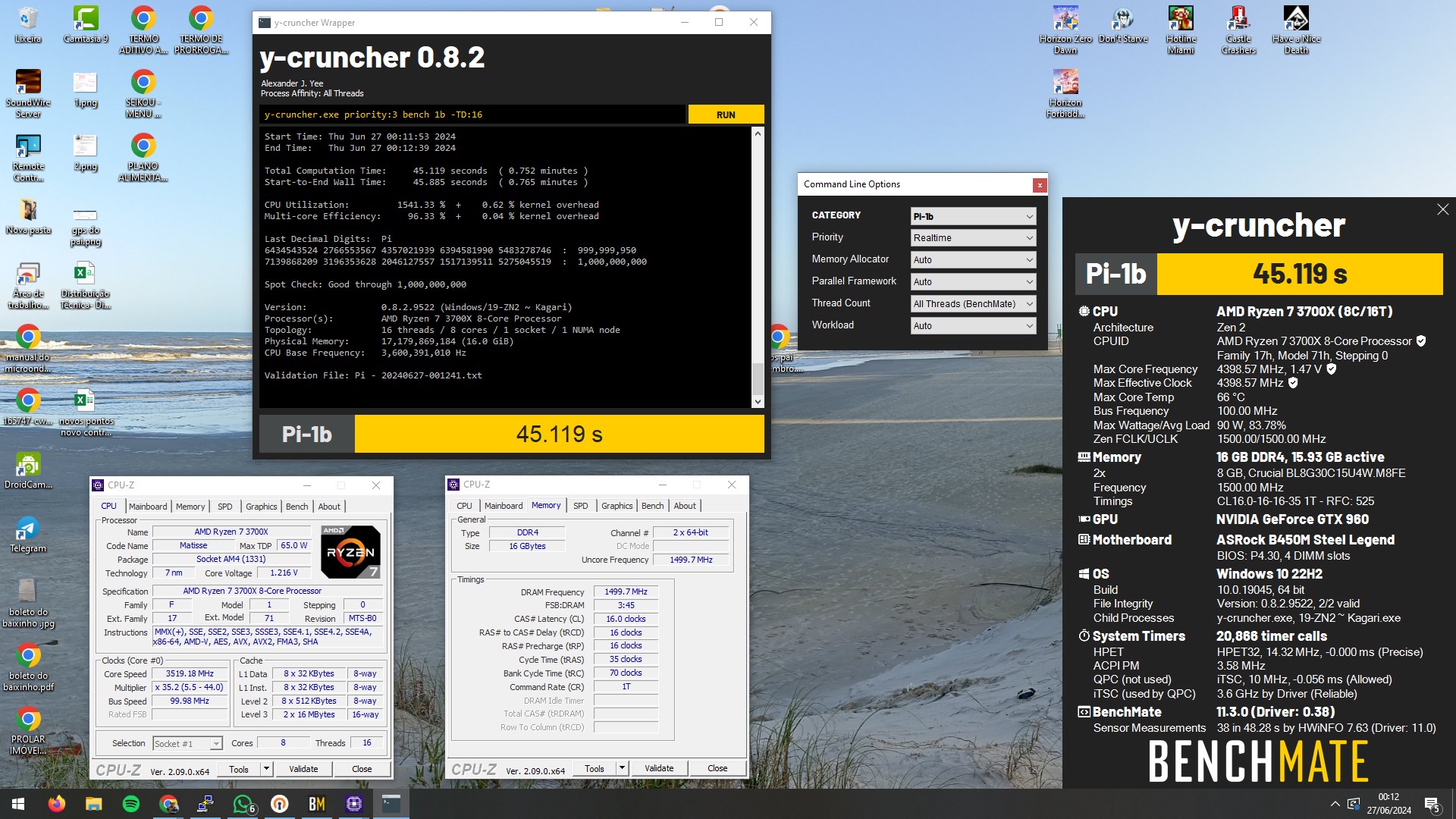Open the Remote Control desktop shortcut

pyautogui.click(x=28, y=157)
